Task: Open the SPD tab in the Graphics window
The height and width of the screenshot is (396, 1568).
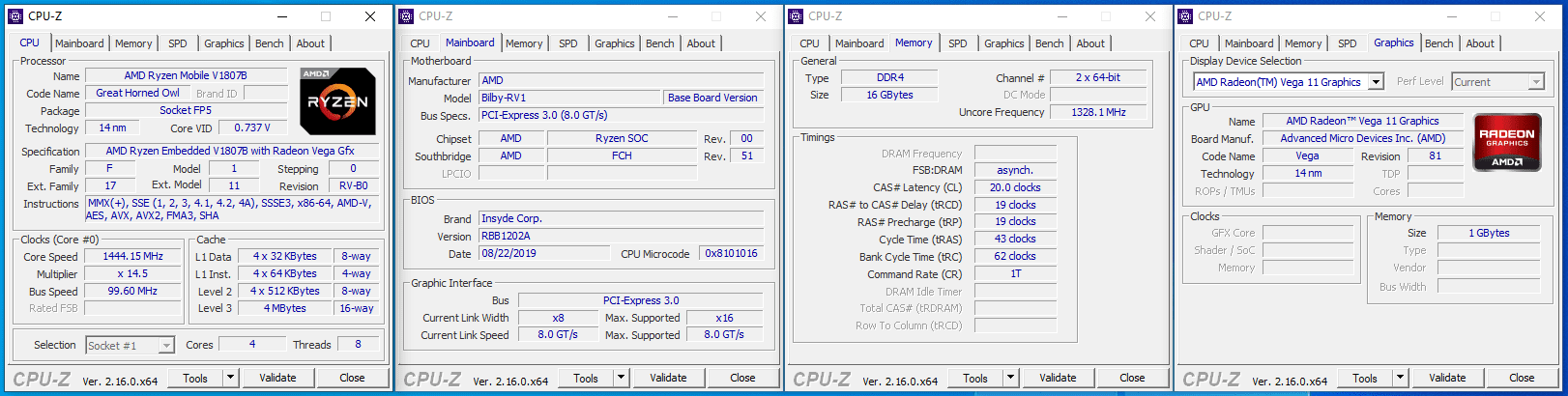Action: point(1348,43)
